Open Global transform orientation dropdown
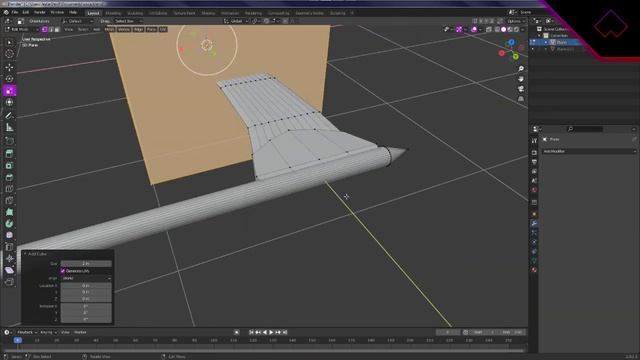 point(237,21)
